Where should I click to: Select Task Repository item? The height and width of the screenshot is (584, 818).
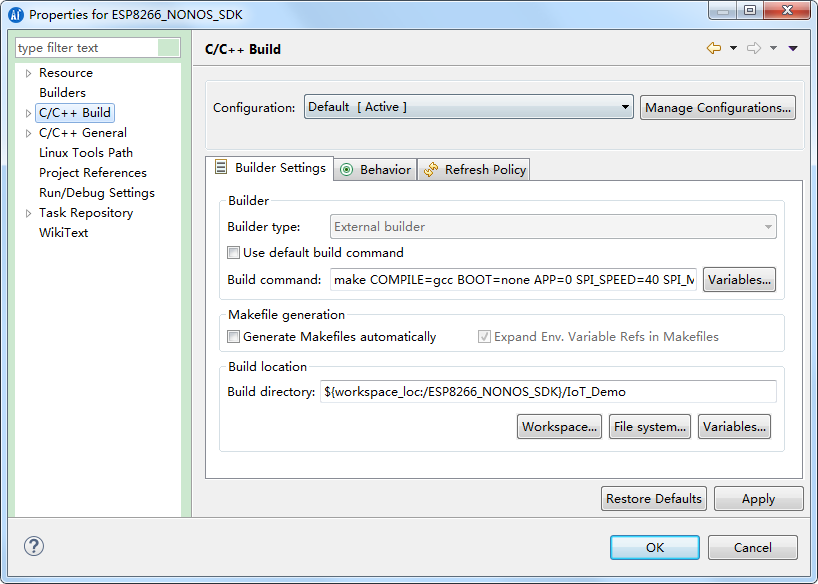click(86, 213)
